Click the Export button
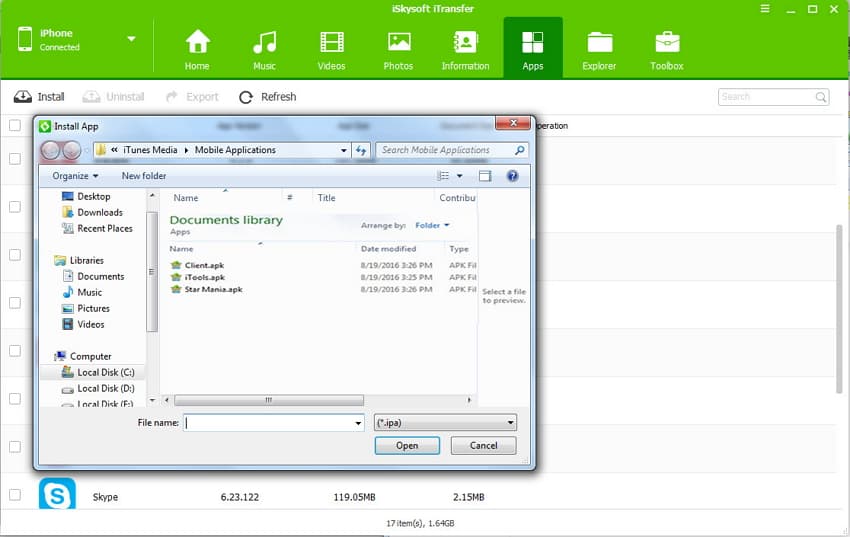This screenshot has height=537, width=850. pyautogui.click(x=192, y=96)
